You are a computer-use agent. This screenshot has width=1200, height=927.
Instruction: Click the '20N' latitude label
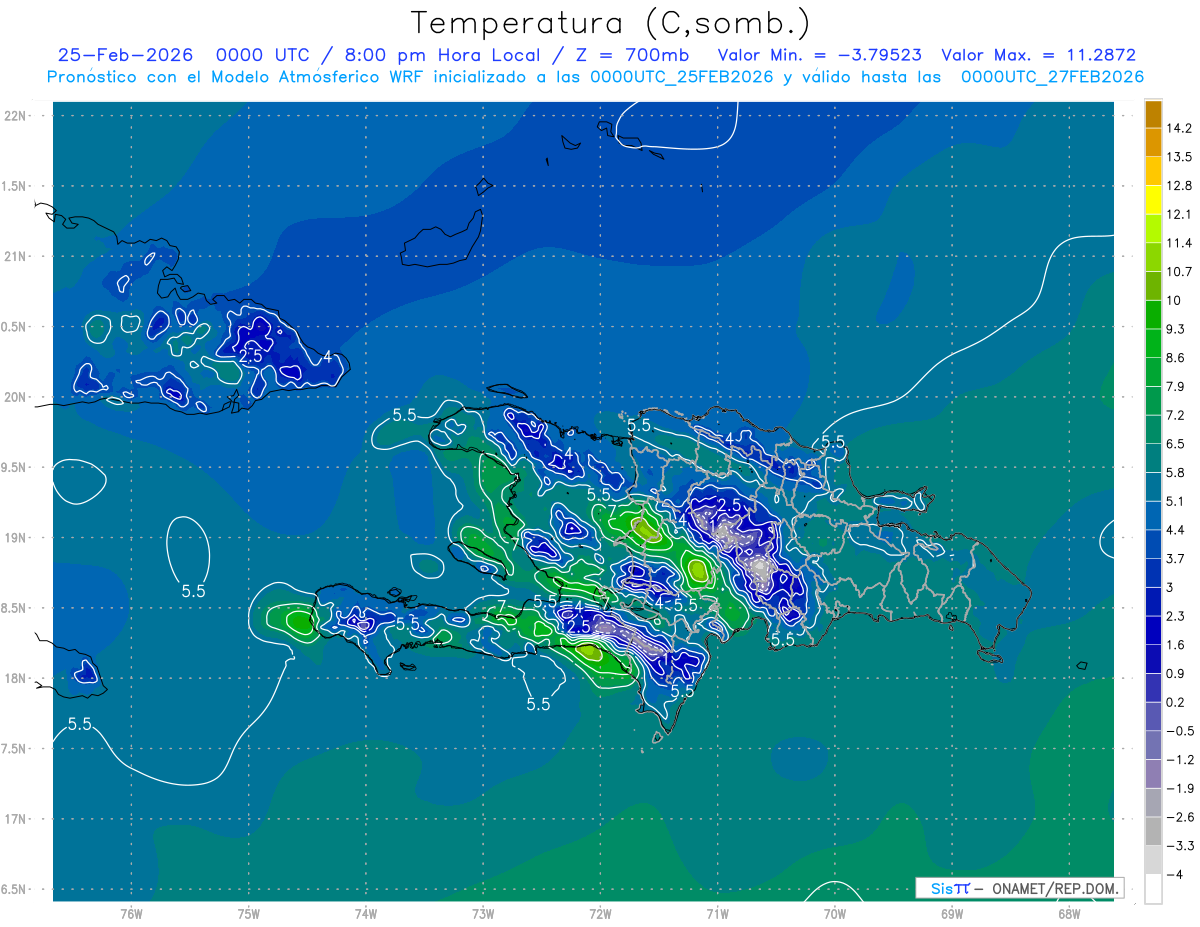click(x=16, y=397)
